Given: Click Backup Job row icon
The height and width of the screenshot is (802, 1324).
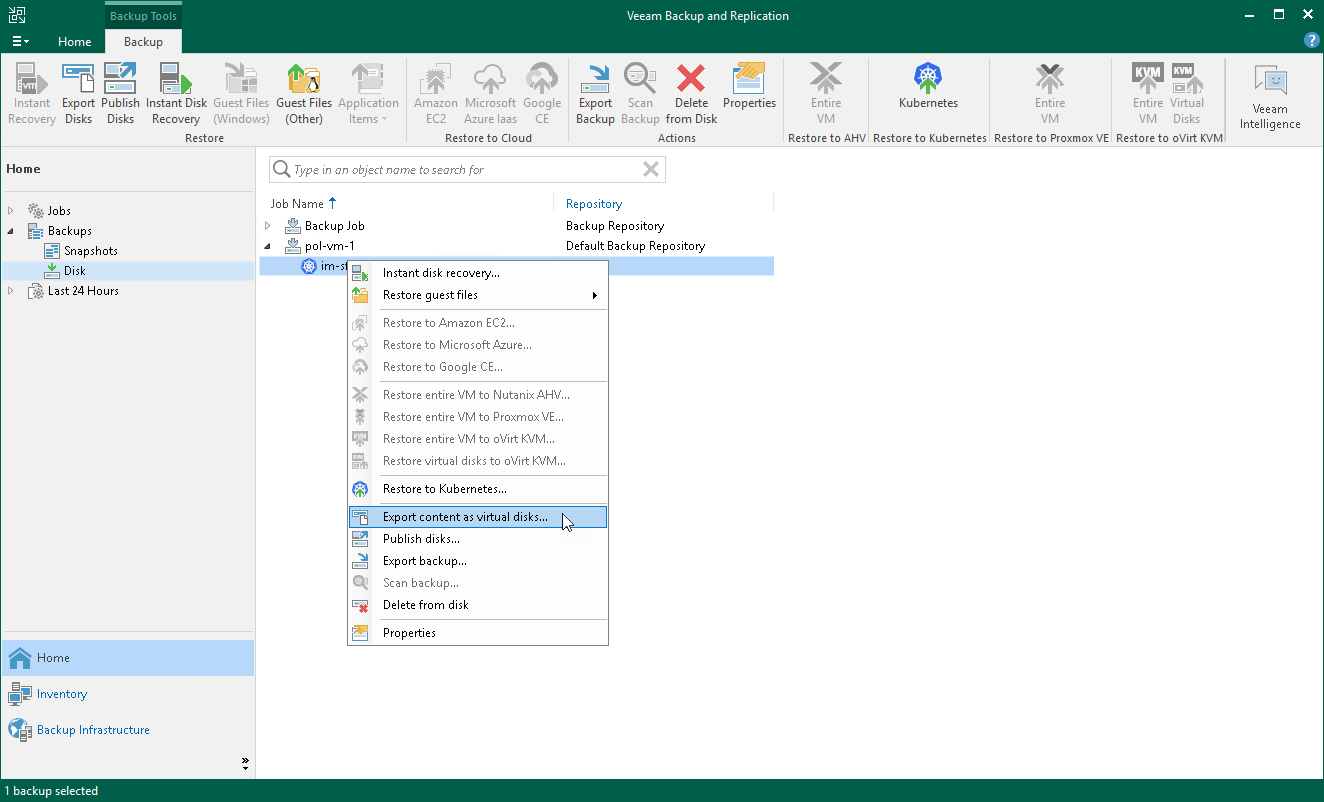Looking at the screenshot, I should [x=293, y=226].
